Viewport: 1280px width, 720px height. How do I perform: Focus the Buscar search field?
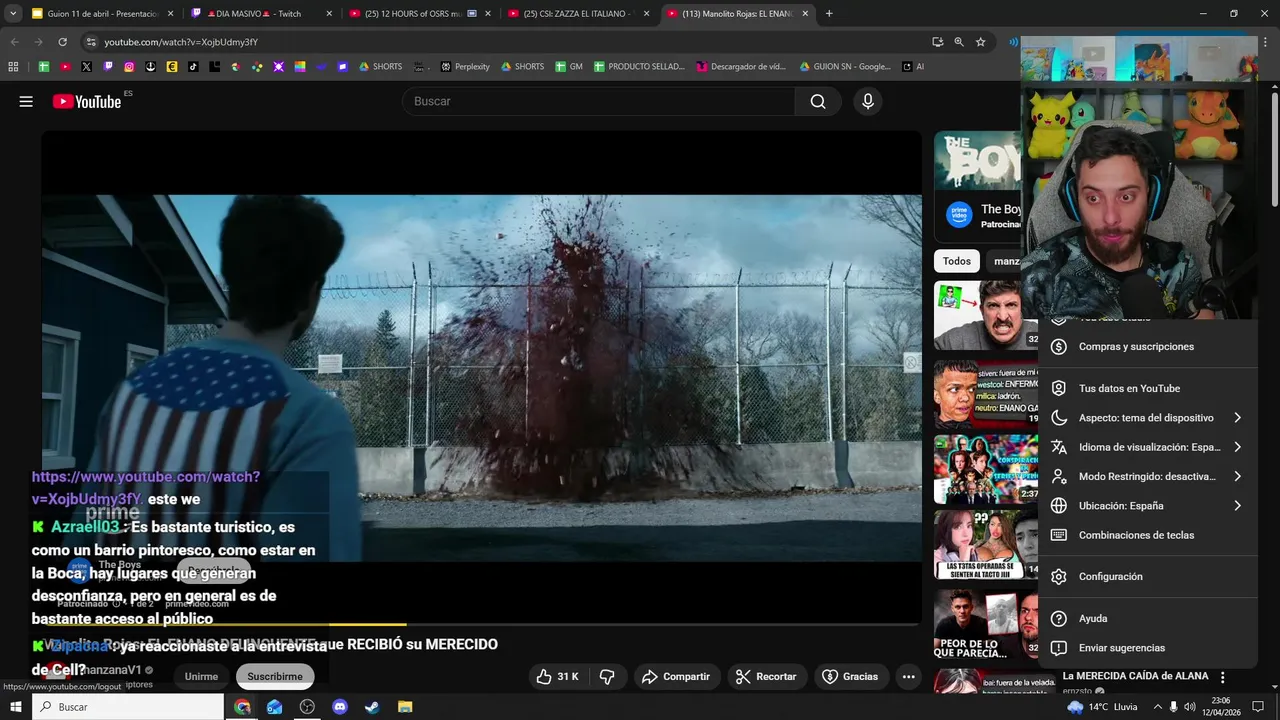600,101
